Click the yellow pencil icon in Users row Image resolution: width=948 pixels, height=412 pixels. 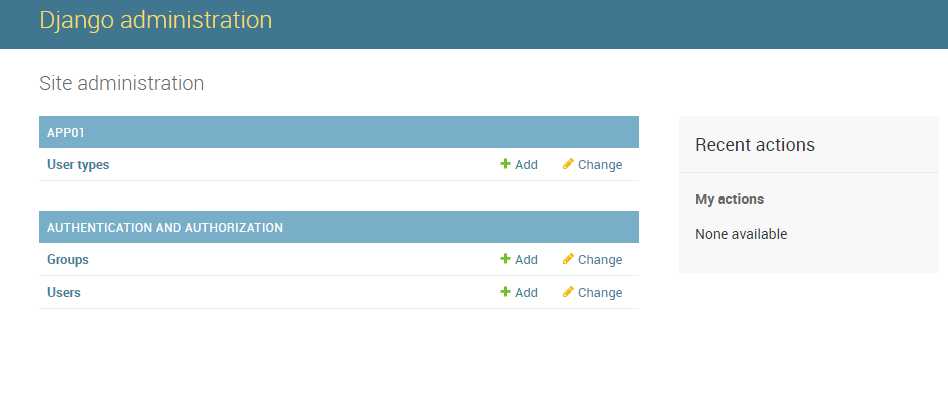pyautogui.click(x=568, y=292)
